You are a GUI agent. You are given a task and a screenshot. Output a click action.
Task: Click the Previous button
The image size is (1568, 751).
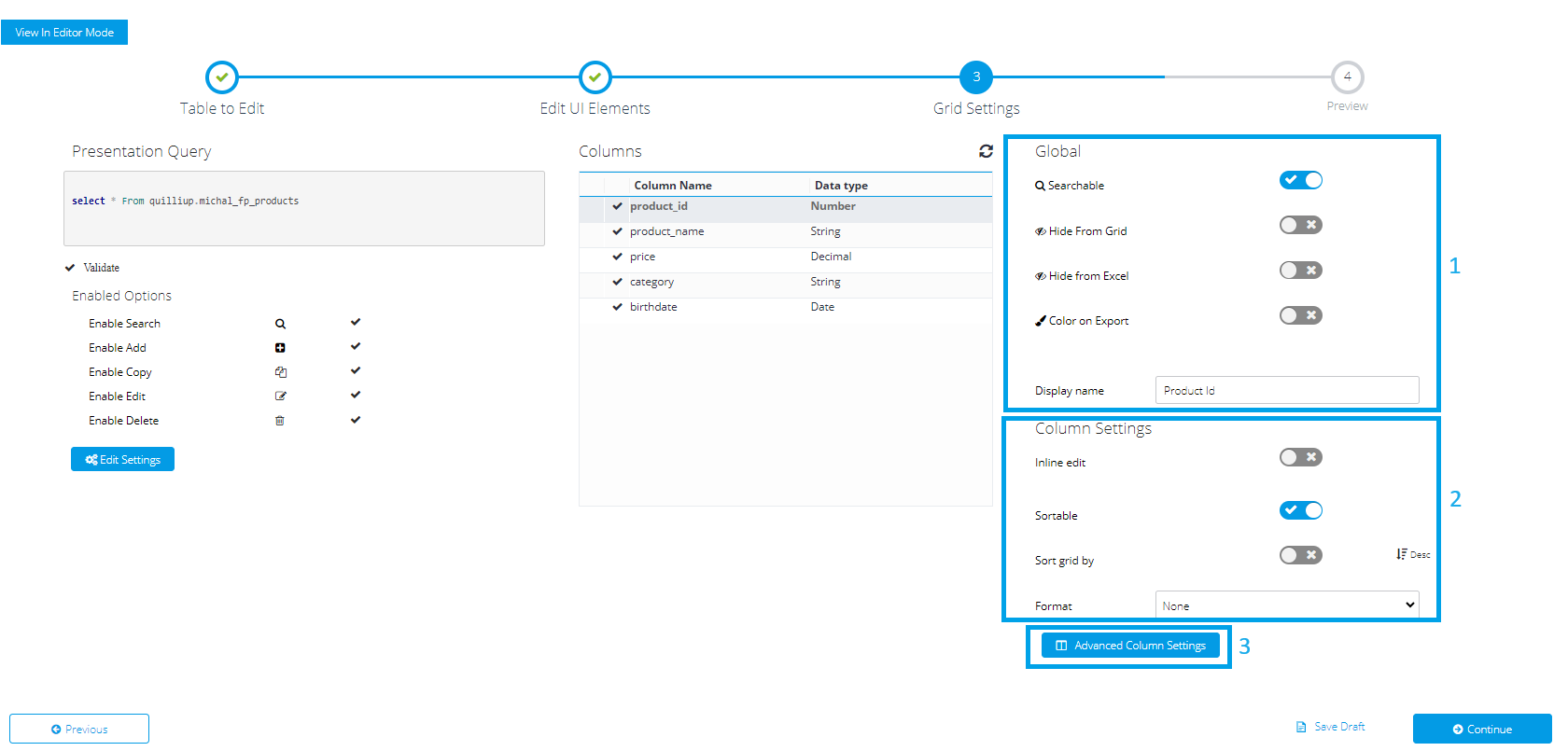point(79,729)
